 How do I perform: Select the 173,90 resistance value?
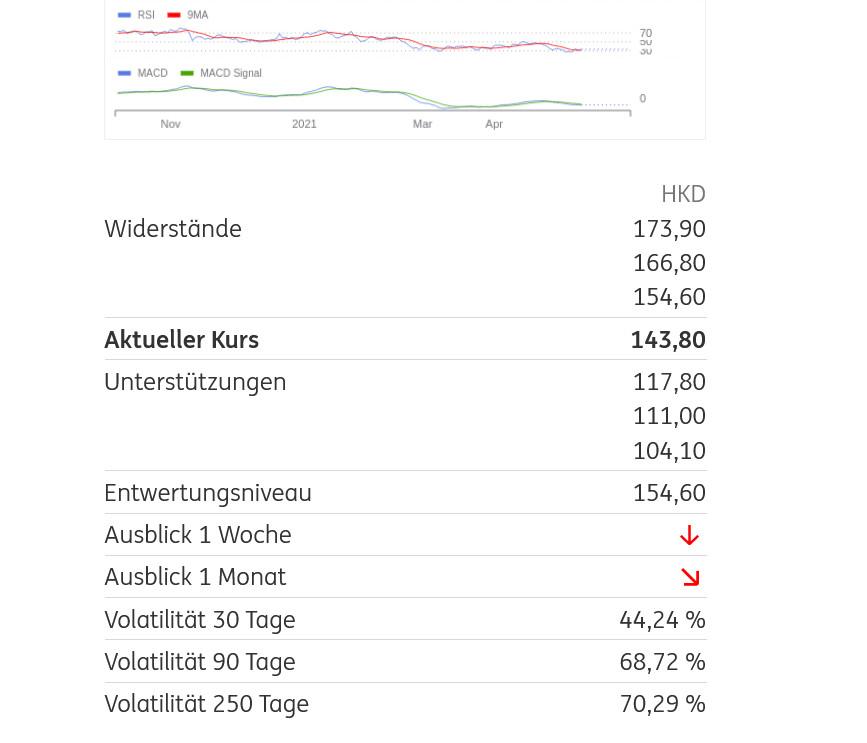pyautogui.click(x=669, y=229)
